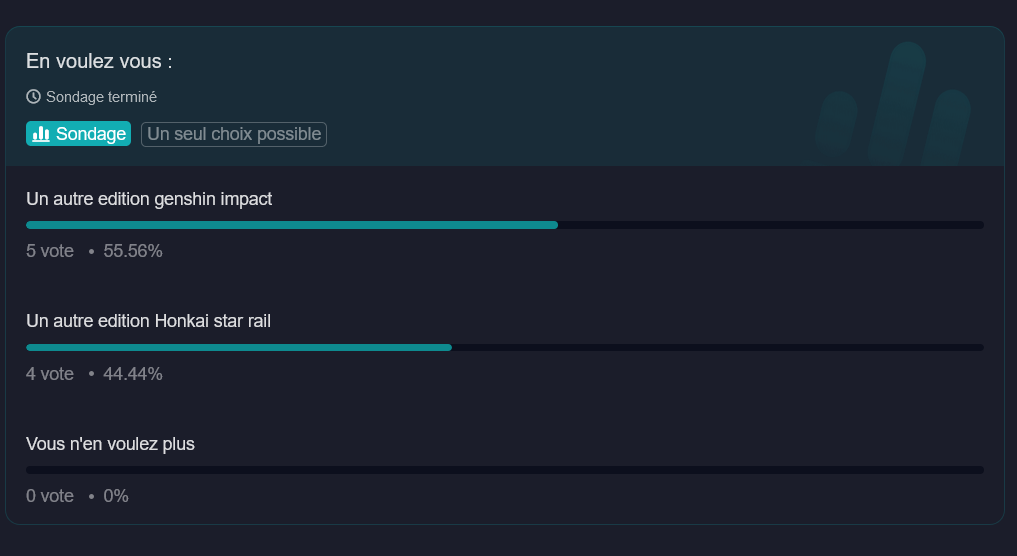
Task: Click the bar chart icon in Sondage badge
Action: [41, 134]
